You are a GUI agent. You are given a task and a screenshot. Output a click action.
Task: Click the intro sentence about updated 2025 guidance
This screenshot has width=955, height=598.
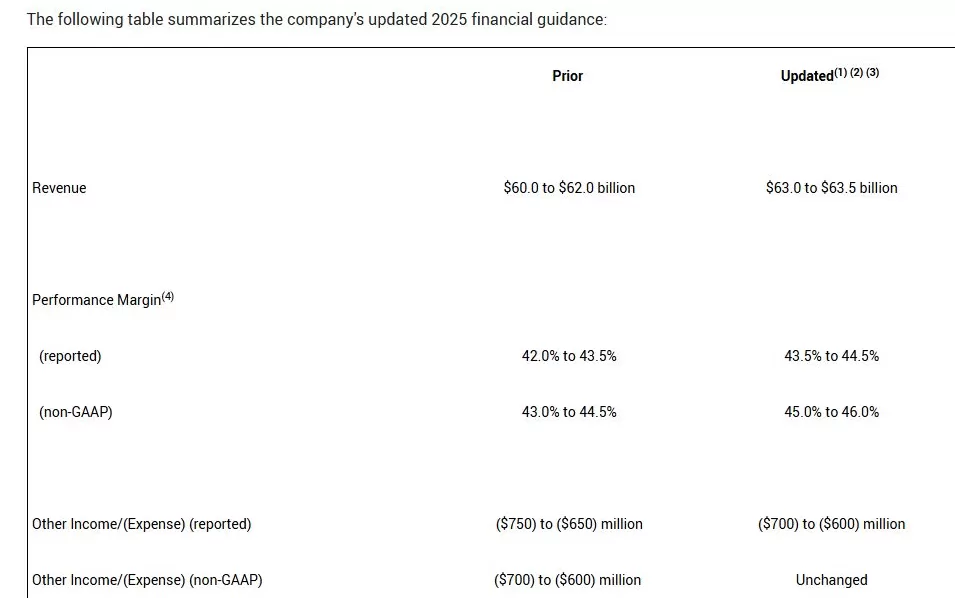pyautogui.click(x=316, y=19)
